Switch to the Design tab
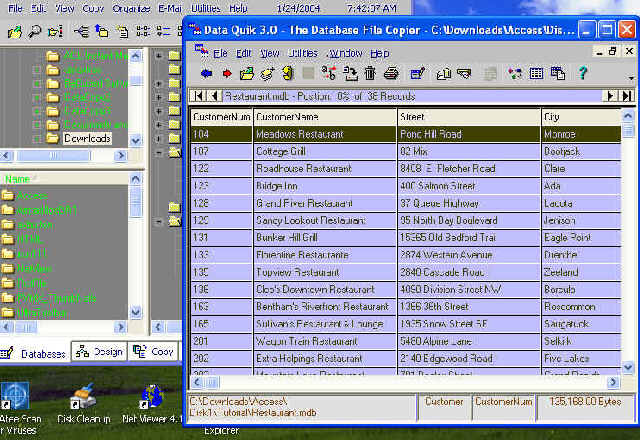 pyautogui.click(x=100, y=352)
